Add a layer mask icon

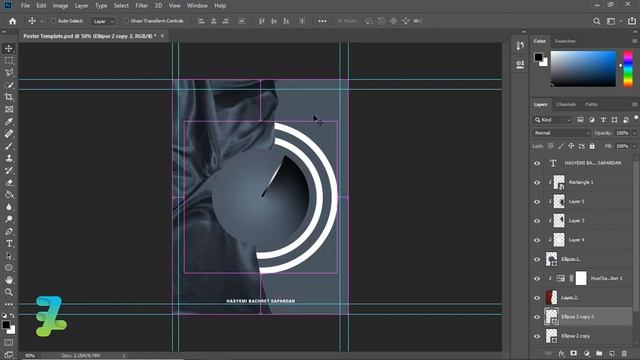pos(573,353)
